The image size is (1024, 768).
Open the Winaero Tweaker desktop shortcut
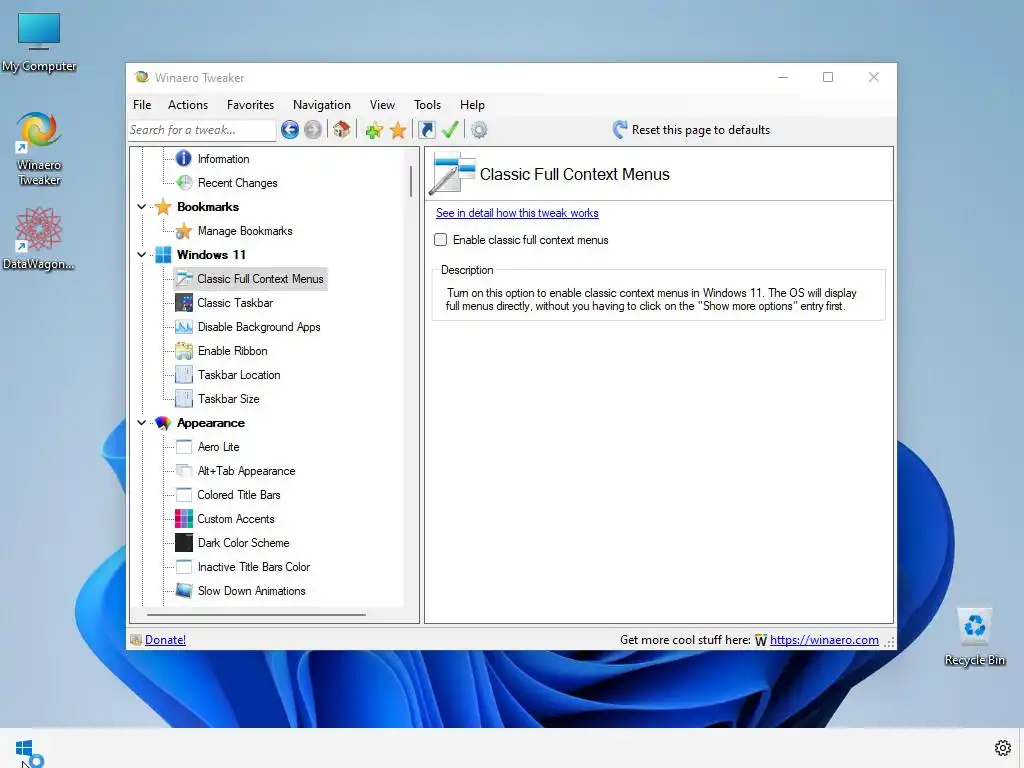coord(39,149)
